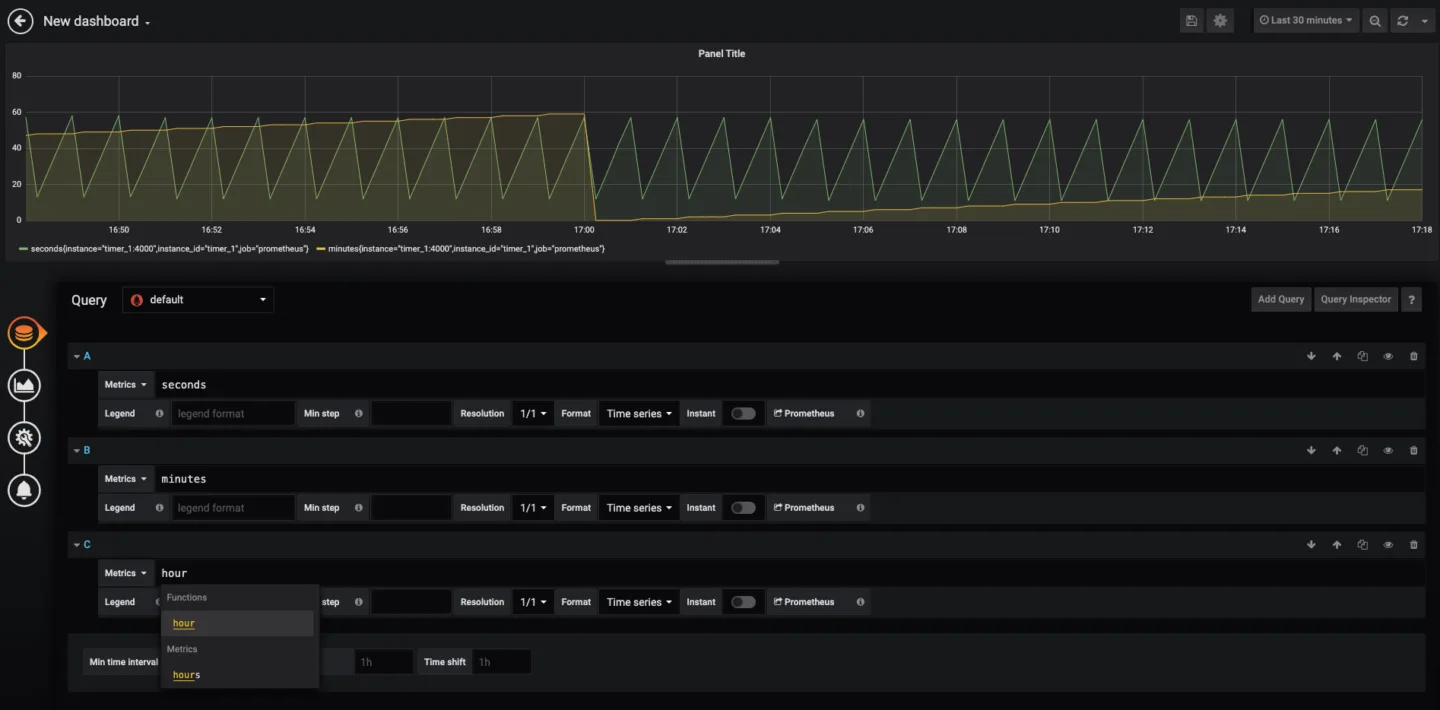The width and height of the screenshot is (1440, 710).
Task: Enable the Instant toggle for query A
Action: click(743, 413)
